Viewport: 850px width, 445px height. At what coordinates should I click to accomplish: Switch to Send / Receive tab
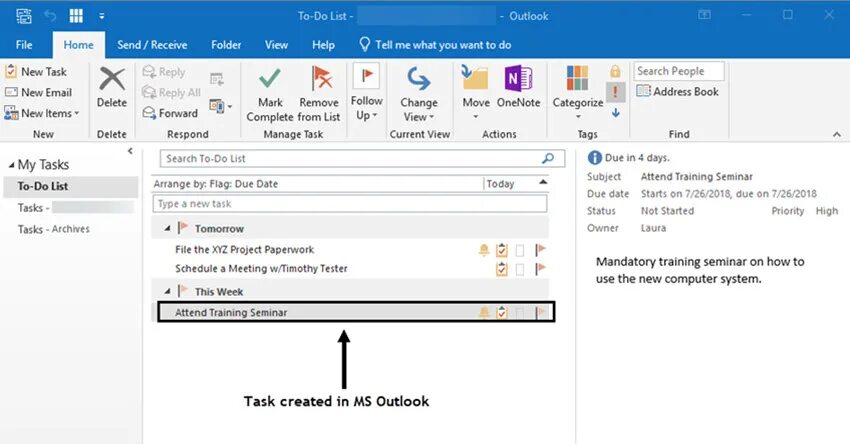pos(152,45)
